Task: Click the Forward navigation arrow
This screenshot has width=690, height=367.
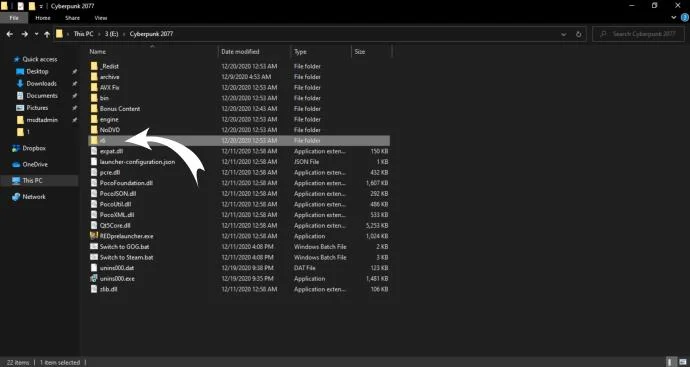Action: (25, 34)
